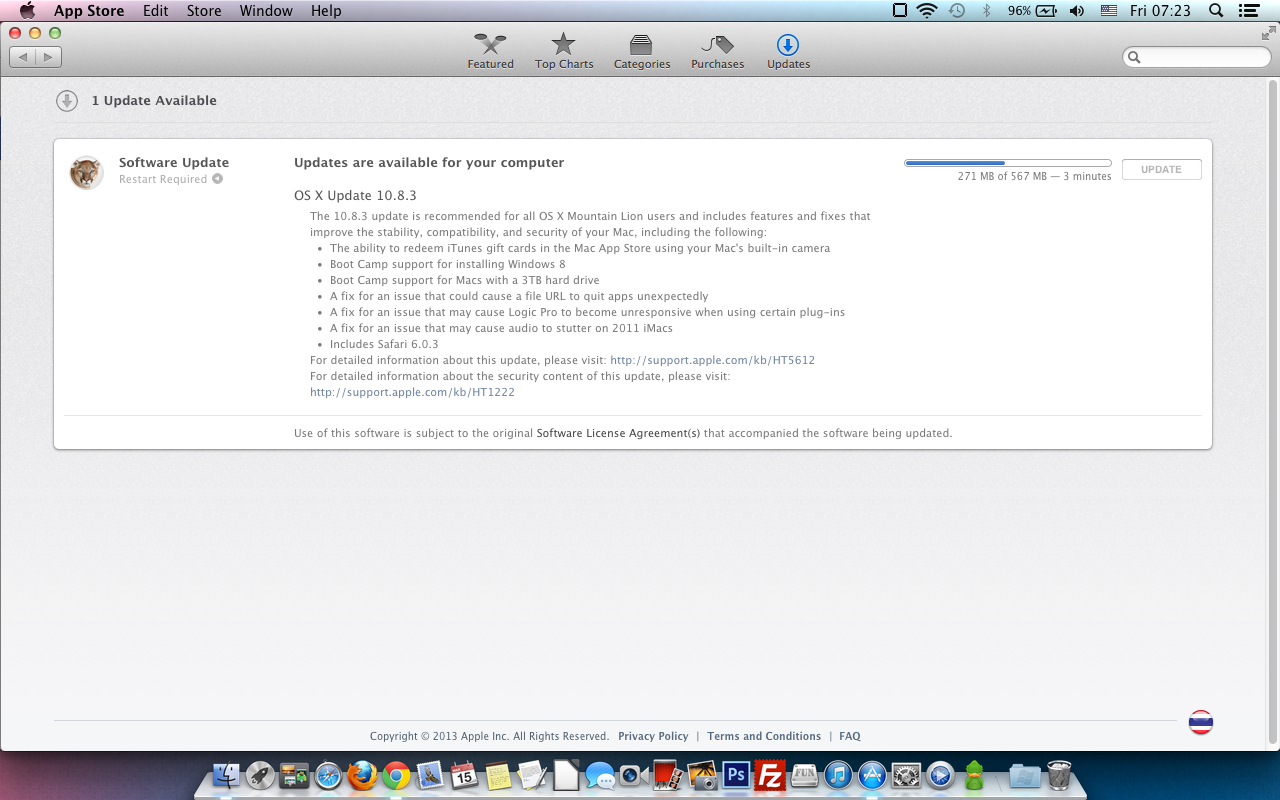This screenshot has height=800, width=1280.
Task: Launch FileZilla from the Dock
Action: [x=770, y=775]
